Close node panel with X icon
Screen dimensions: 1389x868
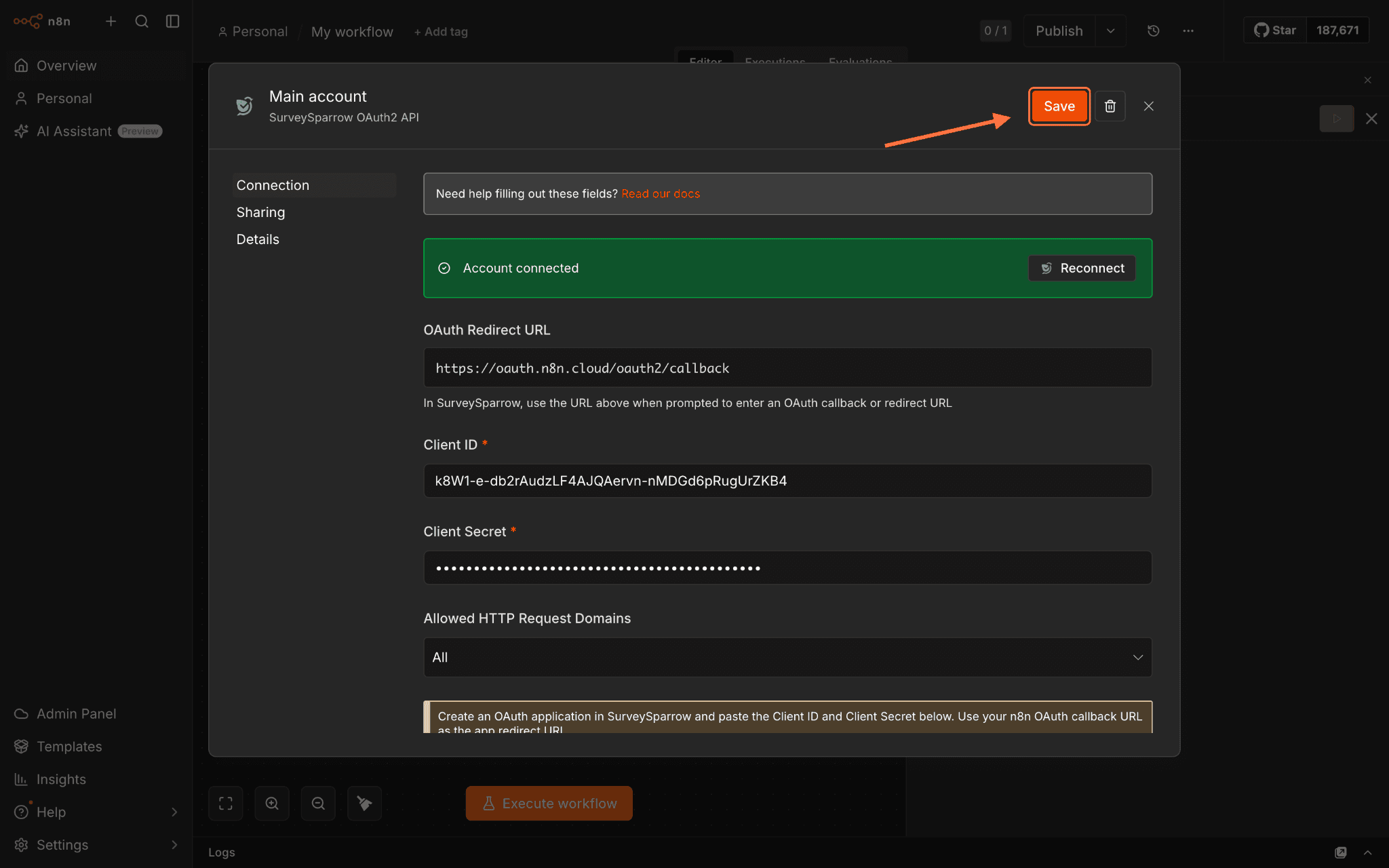[1371, 119]
